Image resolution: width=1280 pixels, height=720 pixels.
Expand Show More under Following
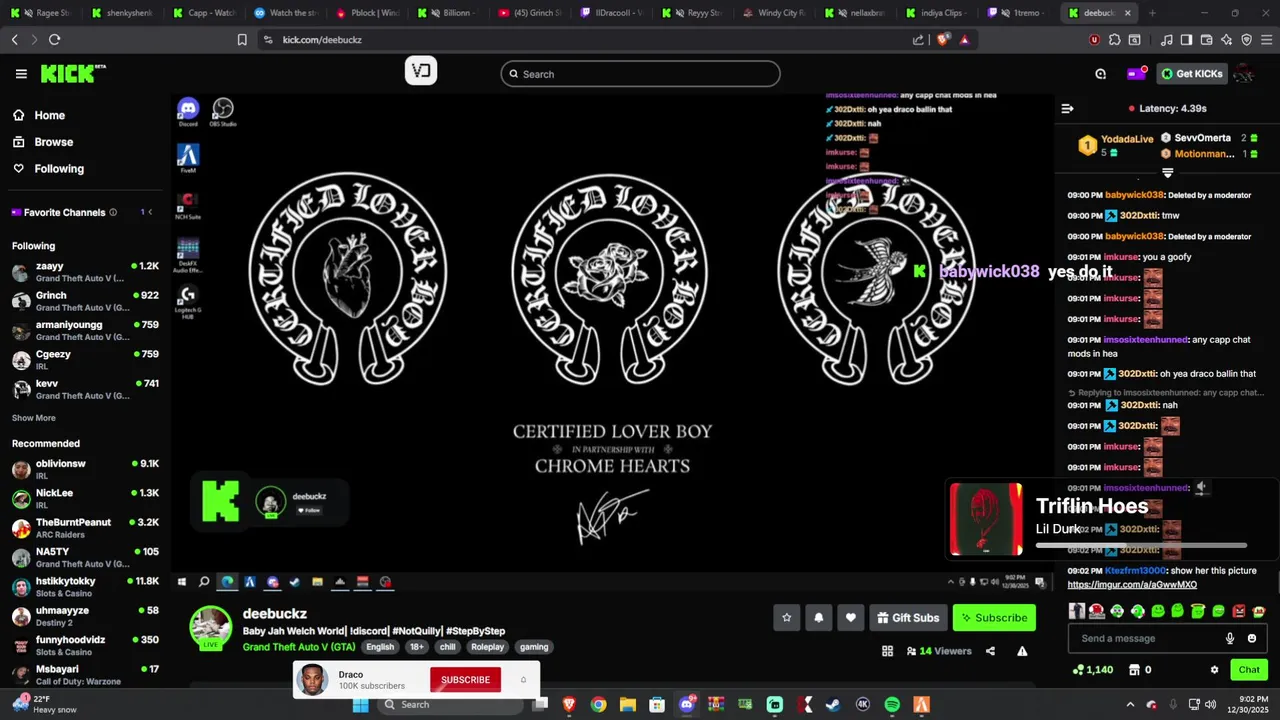34,418
